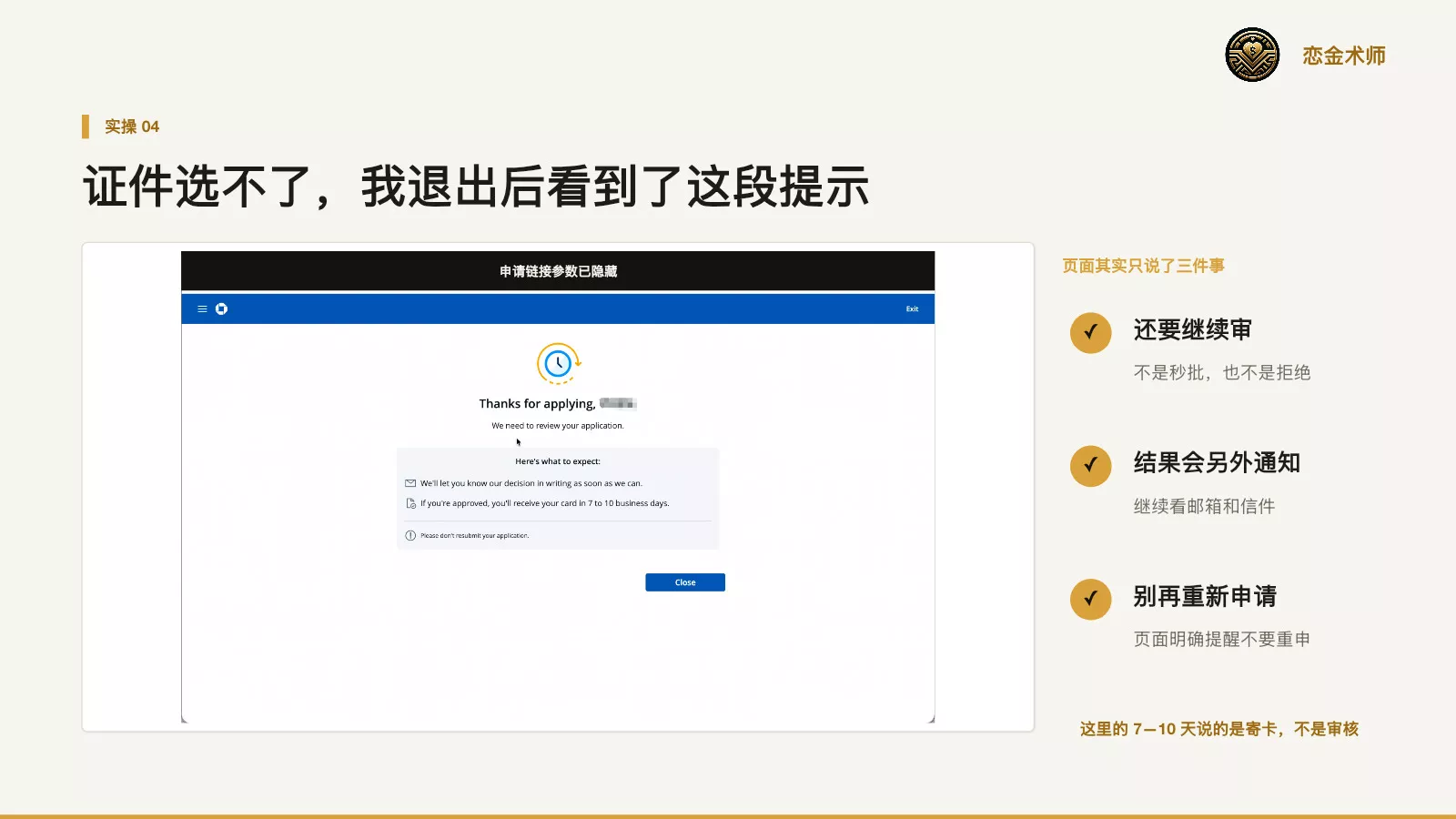
Task: Click the clock pending-review icon
Action: click(x=559, y=364)
